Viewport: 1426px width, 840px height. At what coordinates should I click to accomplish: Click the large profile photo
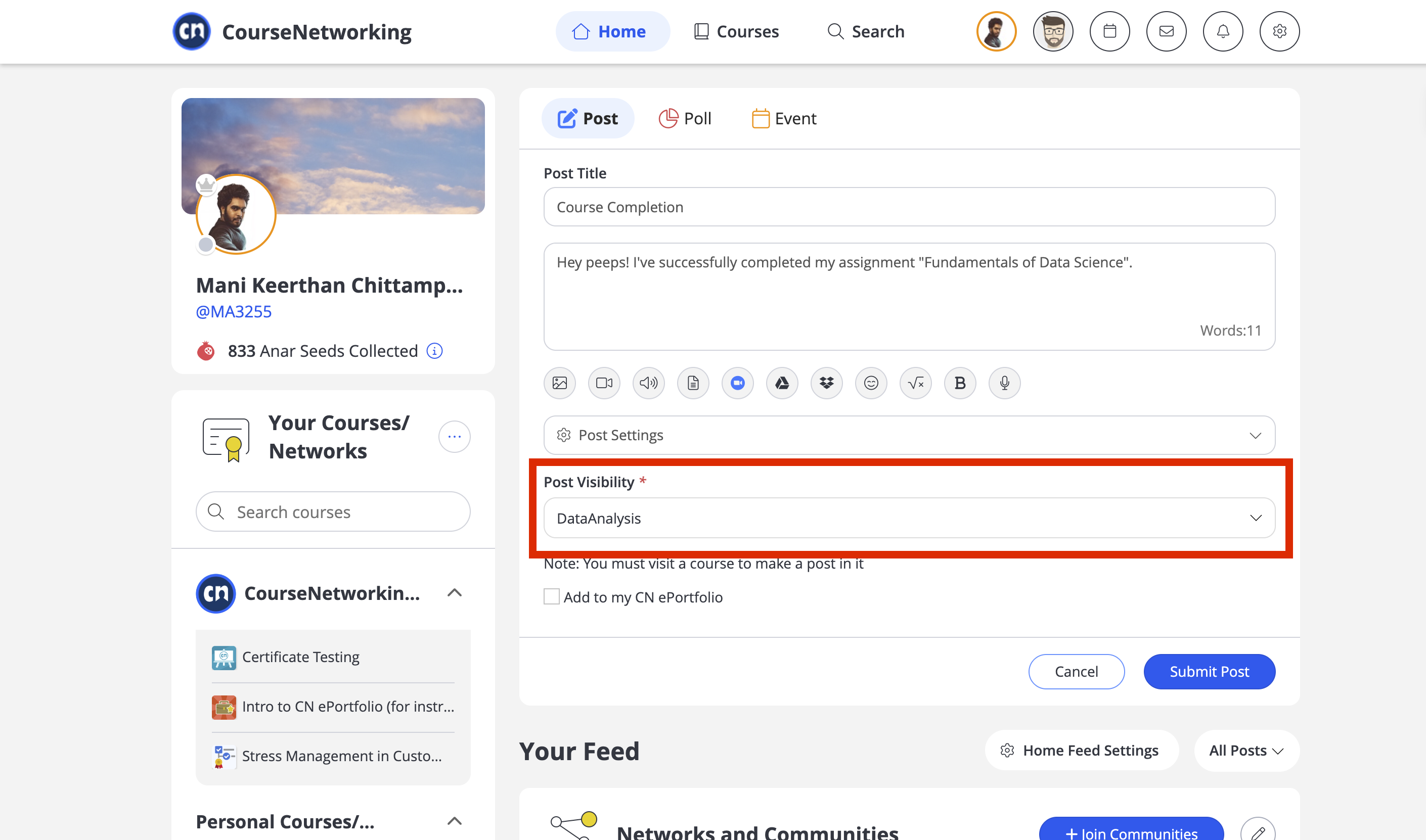[x=236, y=214]
